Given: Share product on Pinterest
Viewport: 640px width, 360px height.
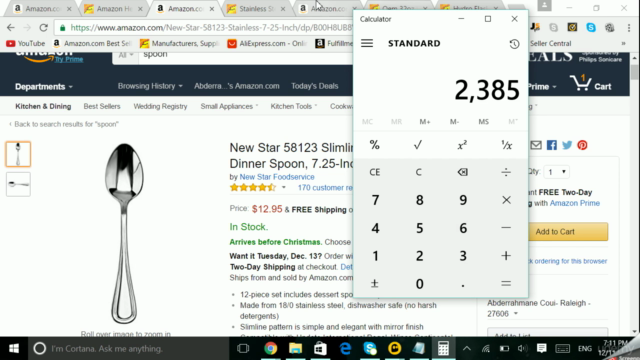Looking at the screenshot, I should tap(582, 145).
